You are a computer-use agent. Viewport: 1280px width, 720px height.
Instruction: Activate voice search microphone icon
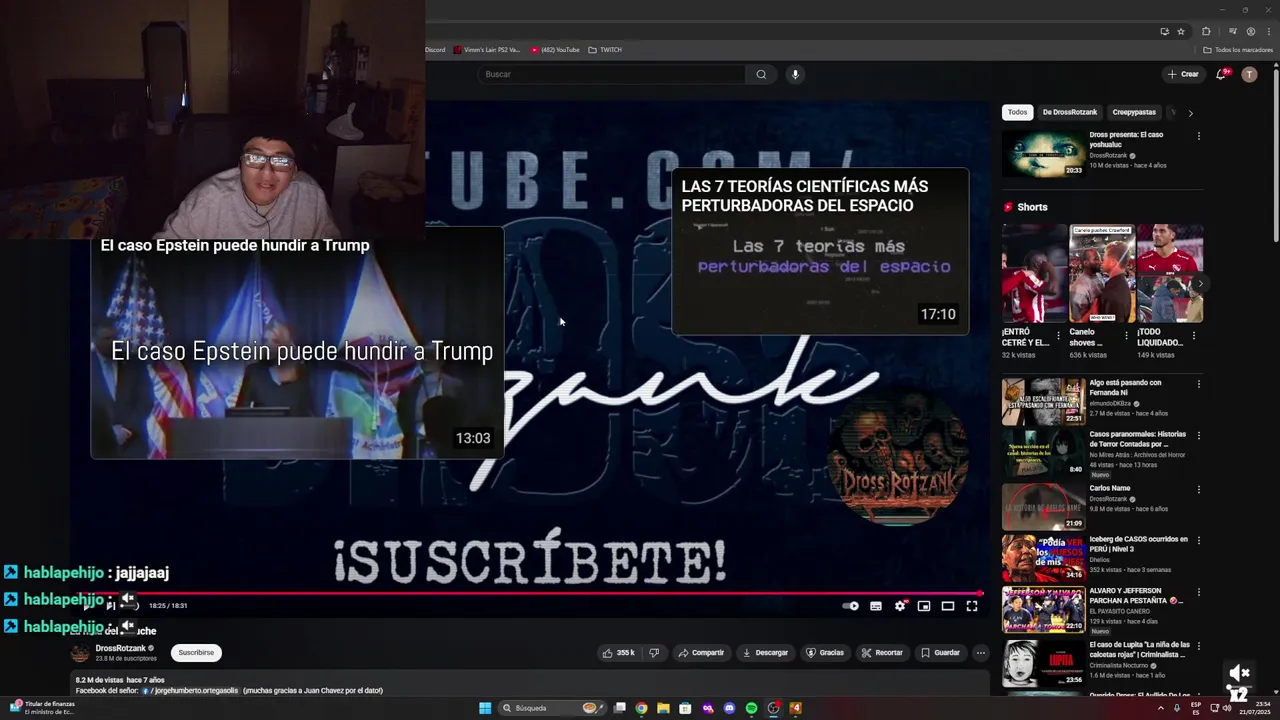click(795, 74)
